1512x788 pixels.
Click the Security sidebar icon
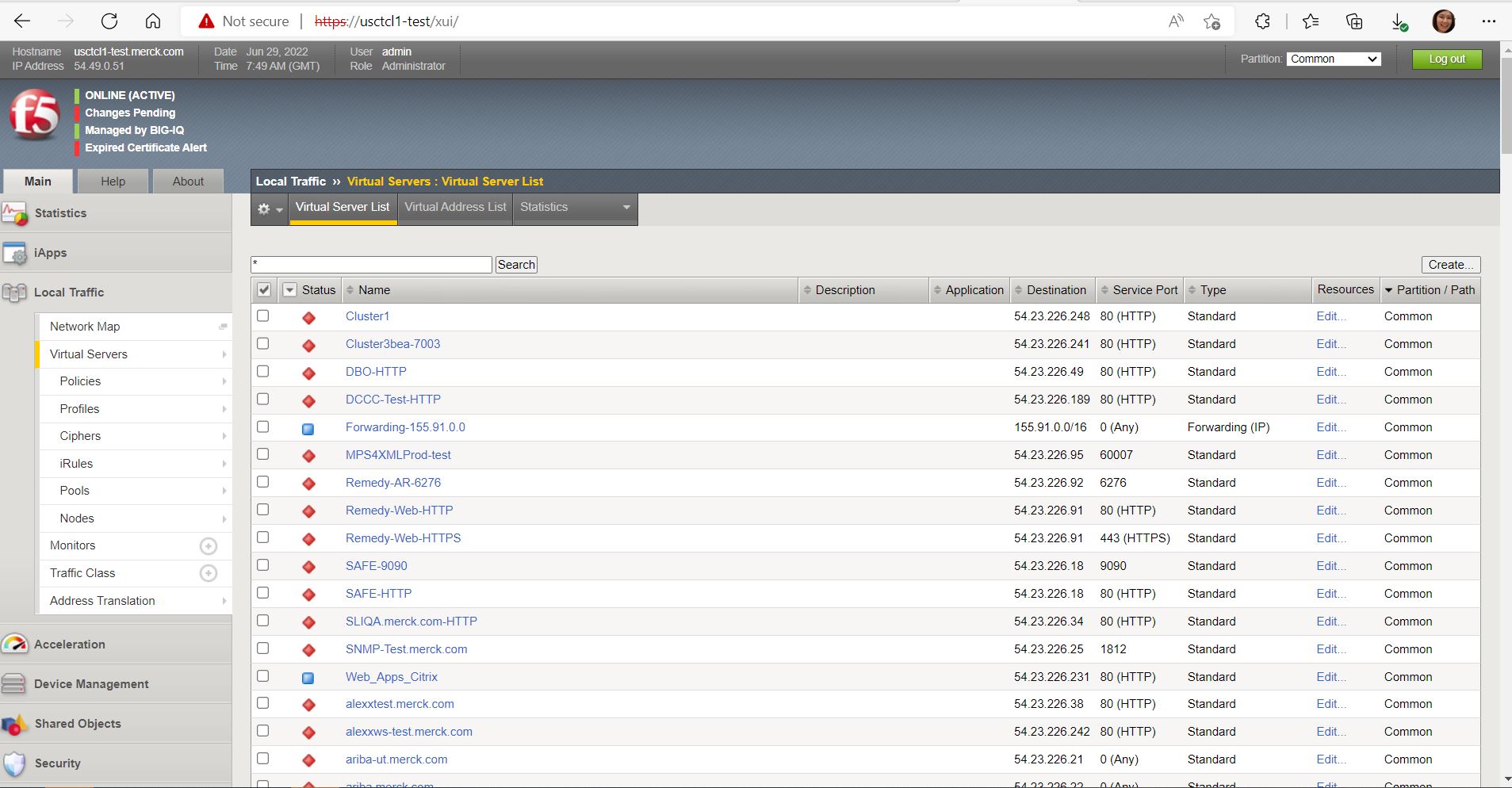coord(15,763)
